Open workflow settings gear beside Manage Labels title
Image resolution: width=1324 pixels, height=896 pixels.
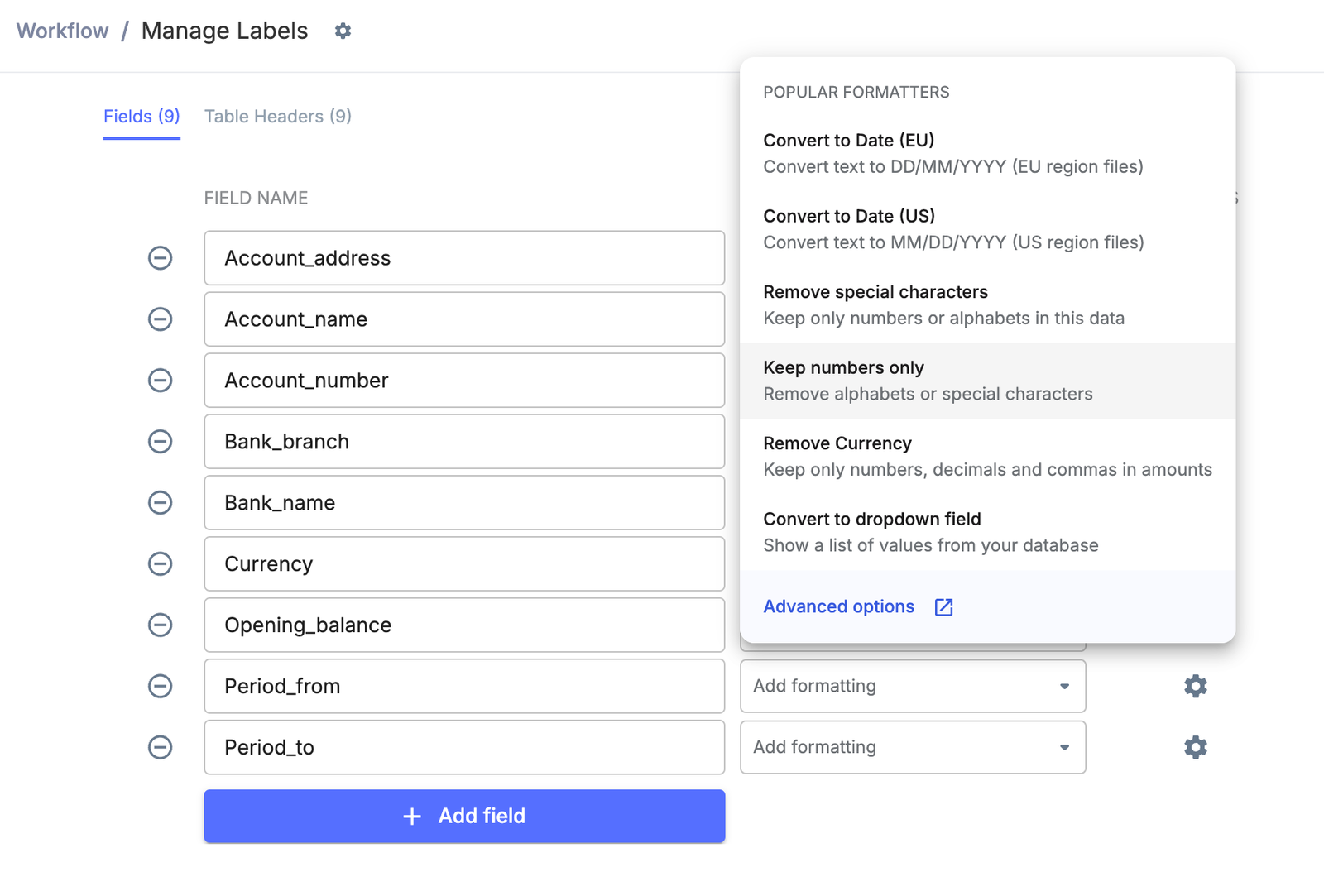click(343, 31)
